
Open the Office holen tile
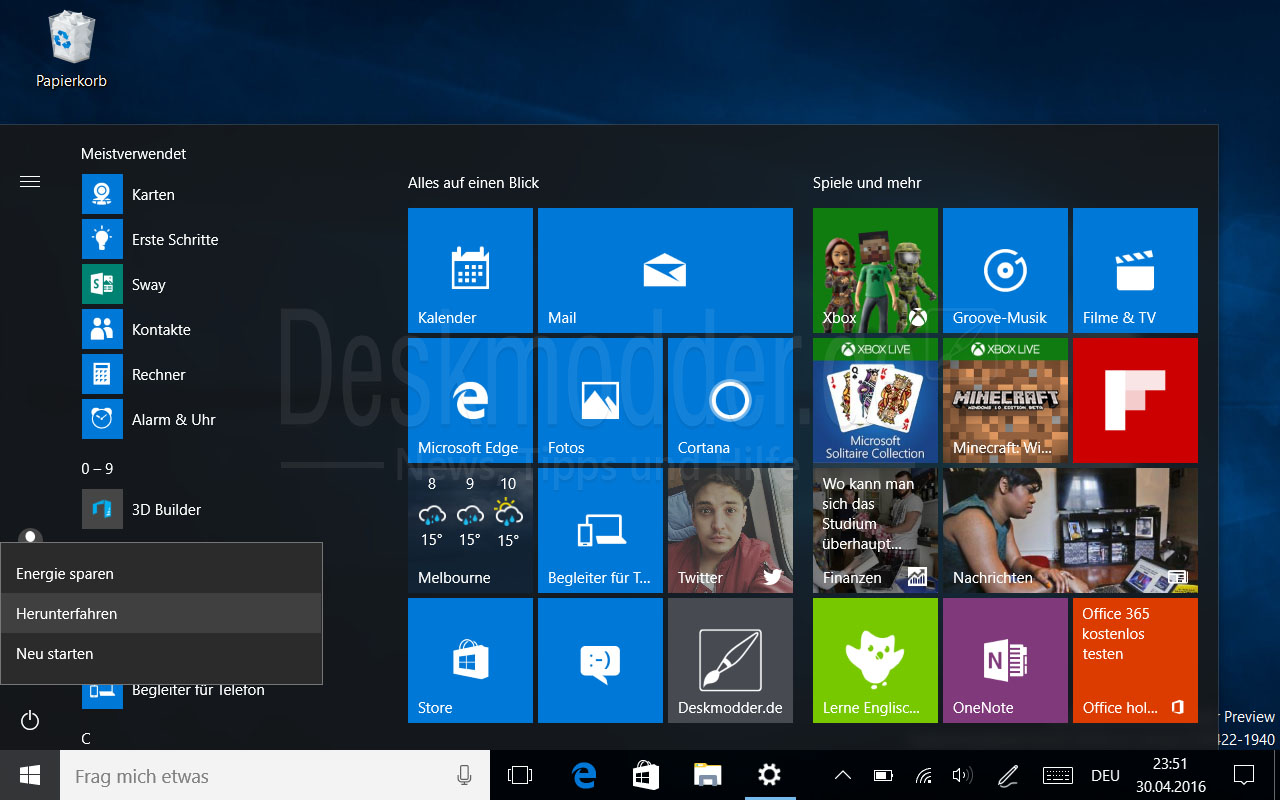[x=1135, y=660]
